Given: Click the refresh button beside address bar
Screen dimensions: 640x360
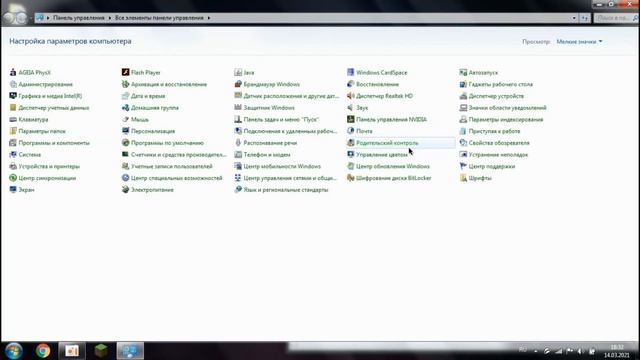Looking at the screenshot, I should pyautogui.click(x=585, y=18).
